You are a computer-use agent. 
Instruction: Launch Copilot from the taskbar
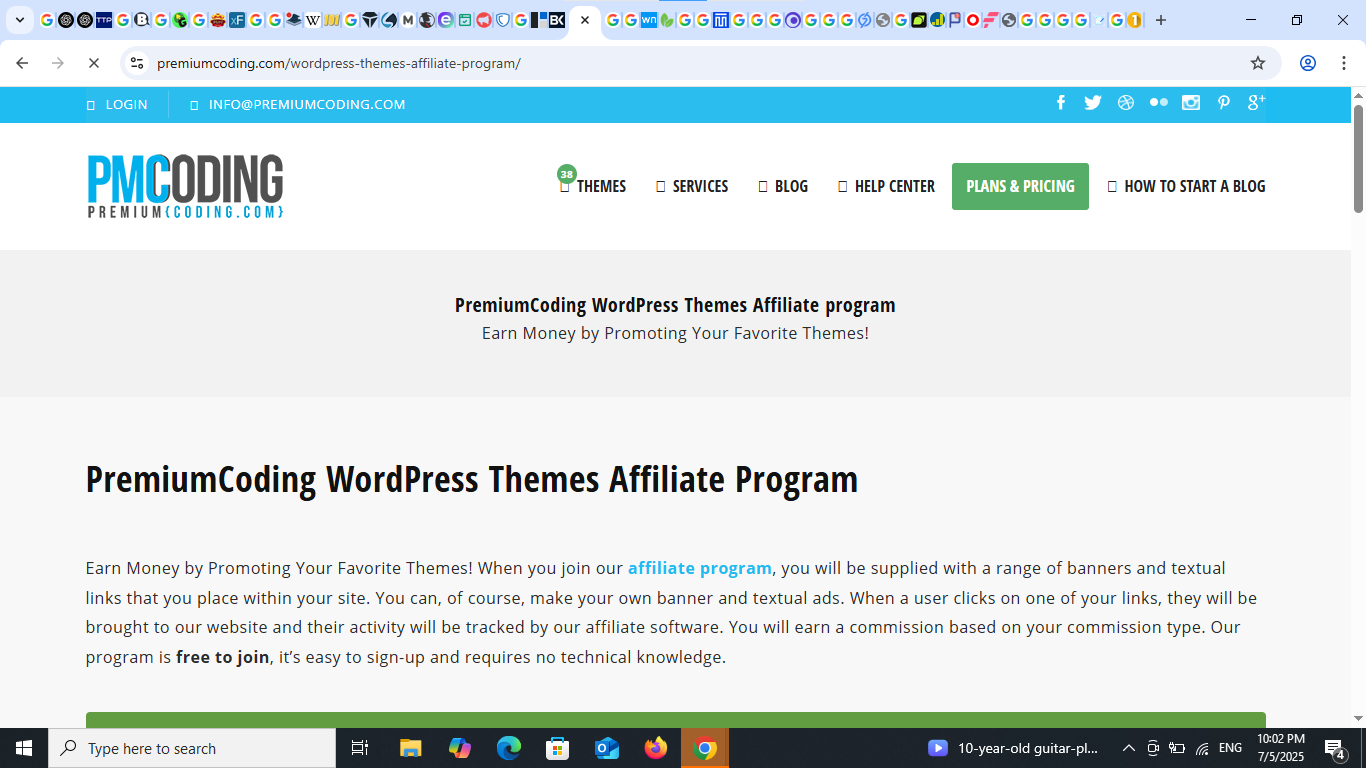pos(460,748)
